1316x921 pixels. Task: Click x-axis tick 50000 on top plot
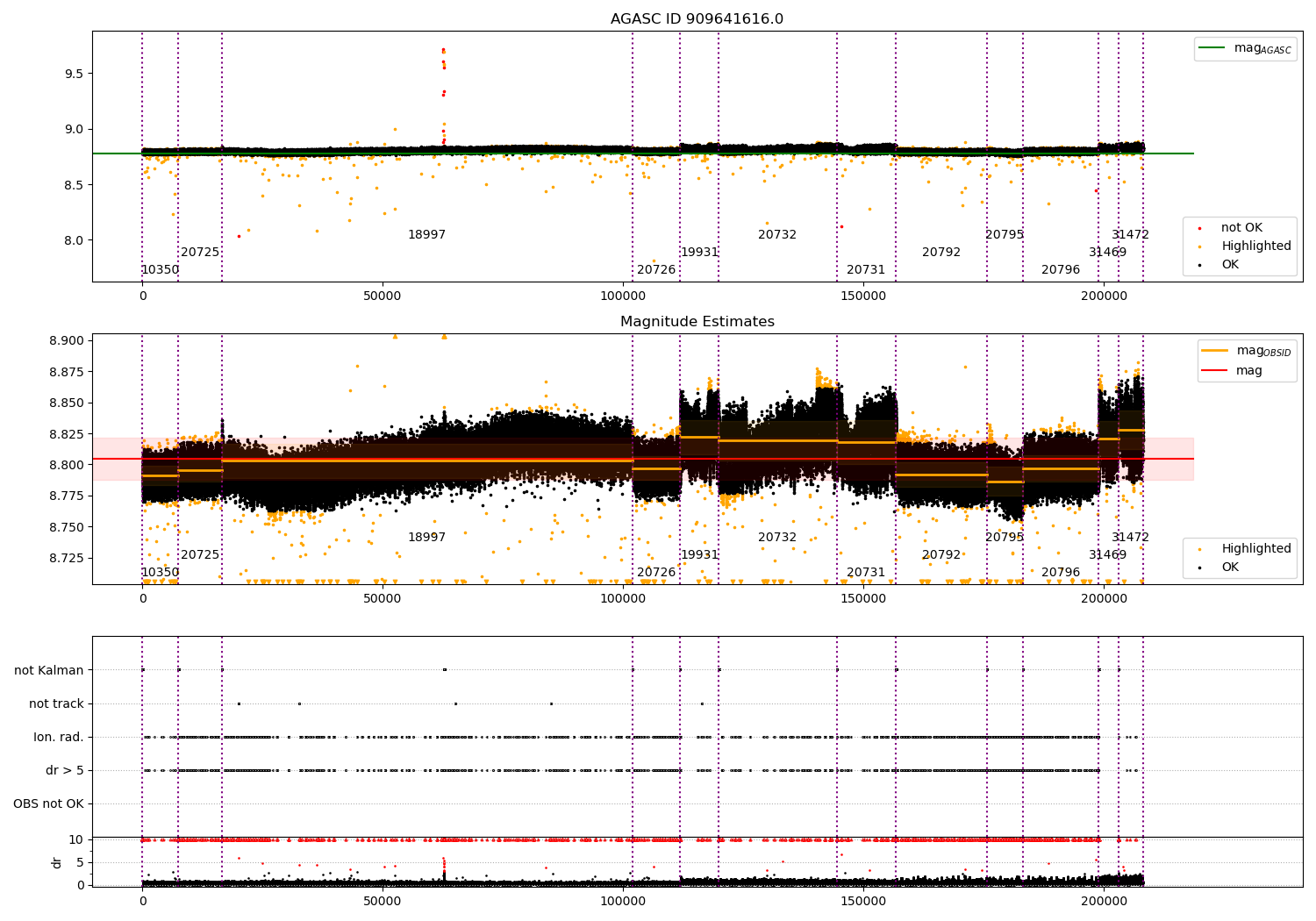coord(383,296)
